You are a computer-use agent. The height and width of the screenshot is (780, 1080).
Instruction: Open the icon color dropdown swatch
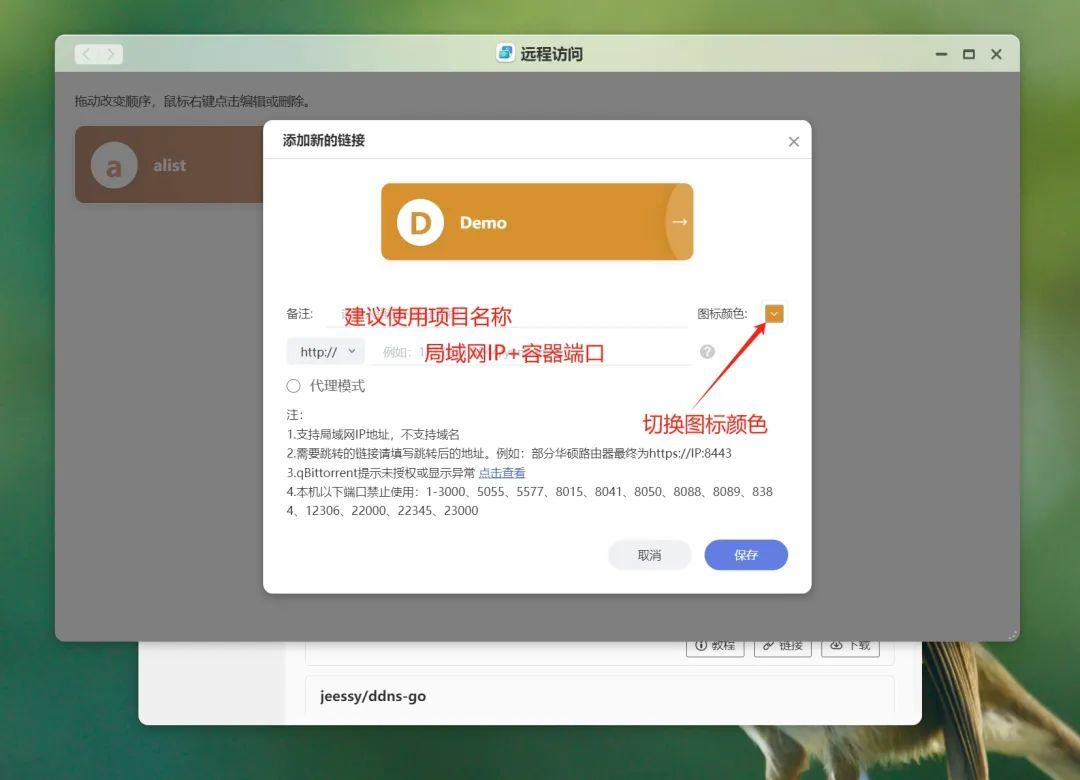point(774,314)
